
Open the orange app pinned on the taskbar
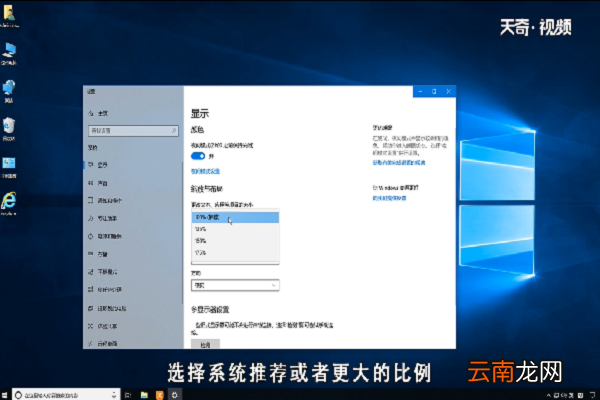point(160,395)
